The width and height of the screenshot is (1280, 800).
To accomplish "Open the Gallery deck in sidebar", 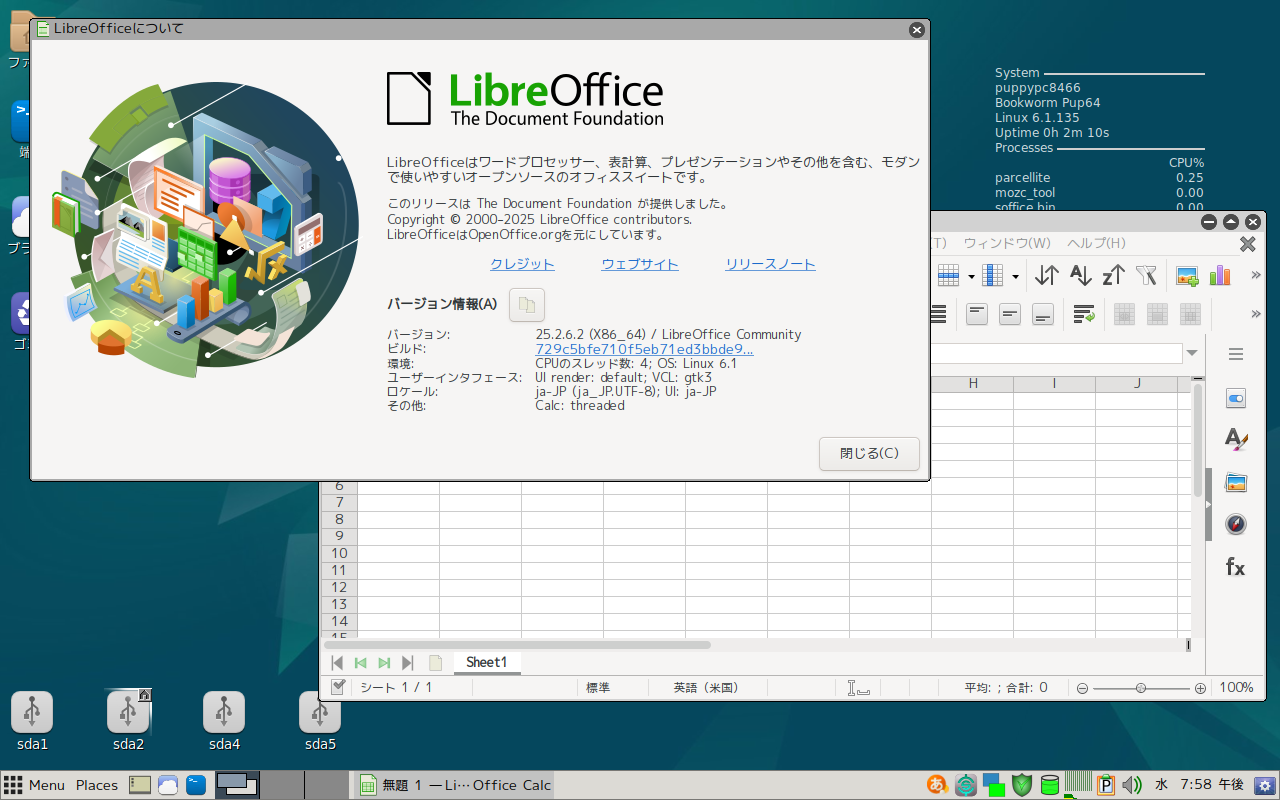I will tap(1236, 482).
